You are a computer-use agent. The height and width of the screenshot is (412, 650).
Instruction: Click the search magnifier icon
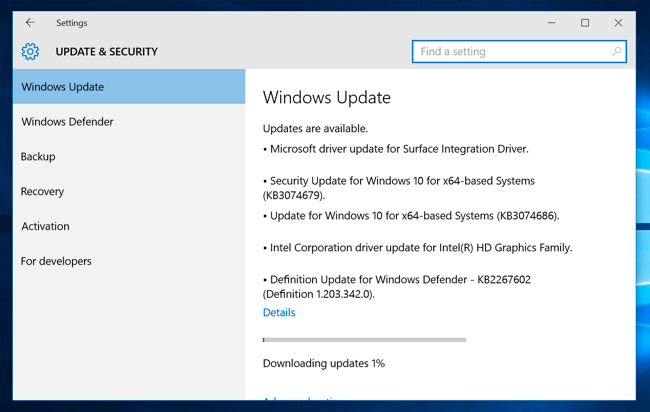(x=616, y=51)
